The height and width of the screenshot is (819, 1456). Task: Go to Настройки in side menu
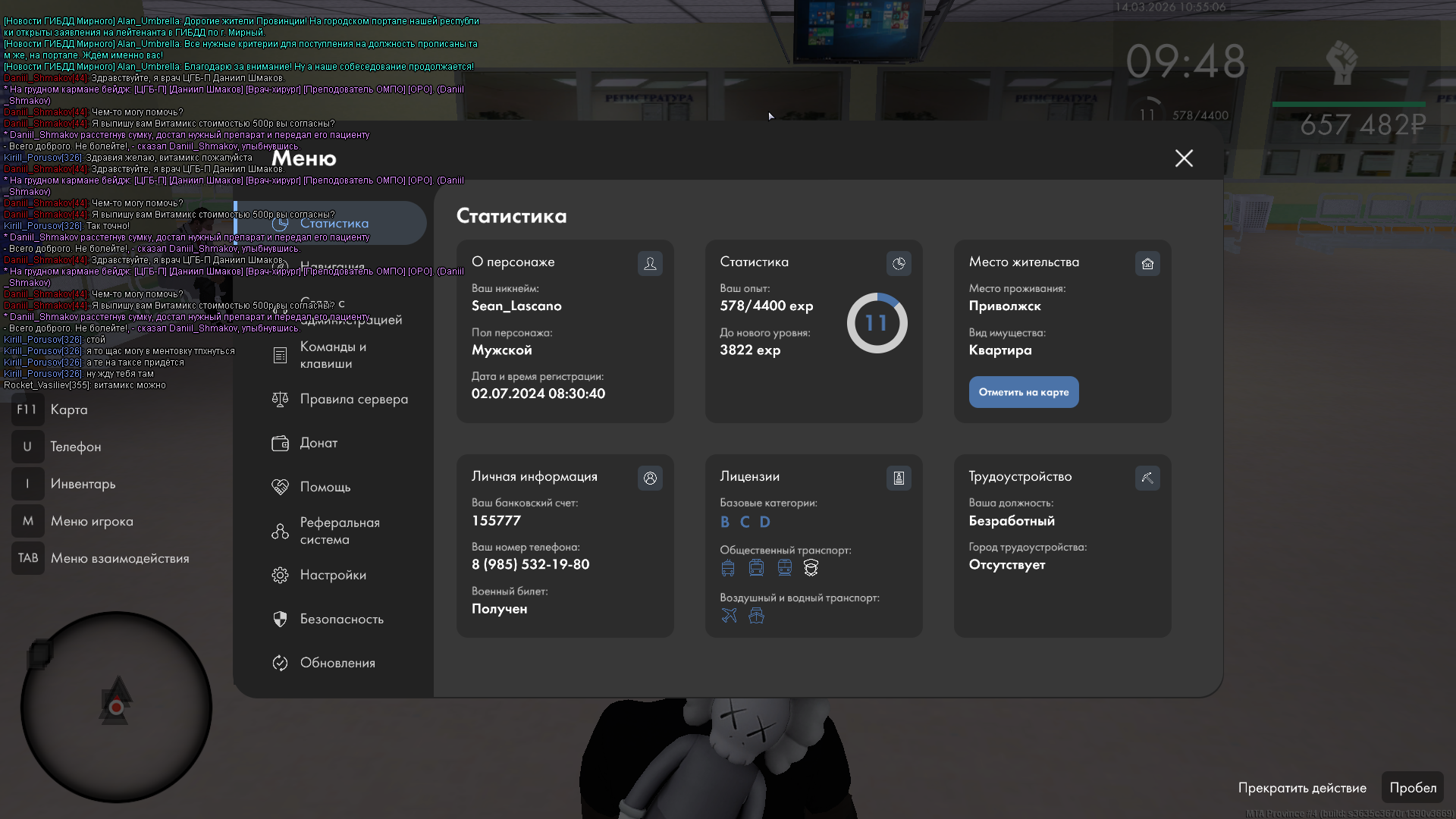click(x=332, y=576)
